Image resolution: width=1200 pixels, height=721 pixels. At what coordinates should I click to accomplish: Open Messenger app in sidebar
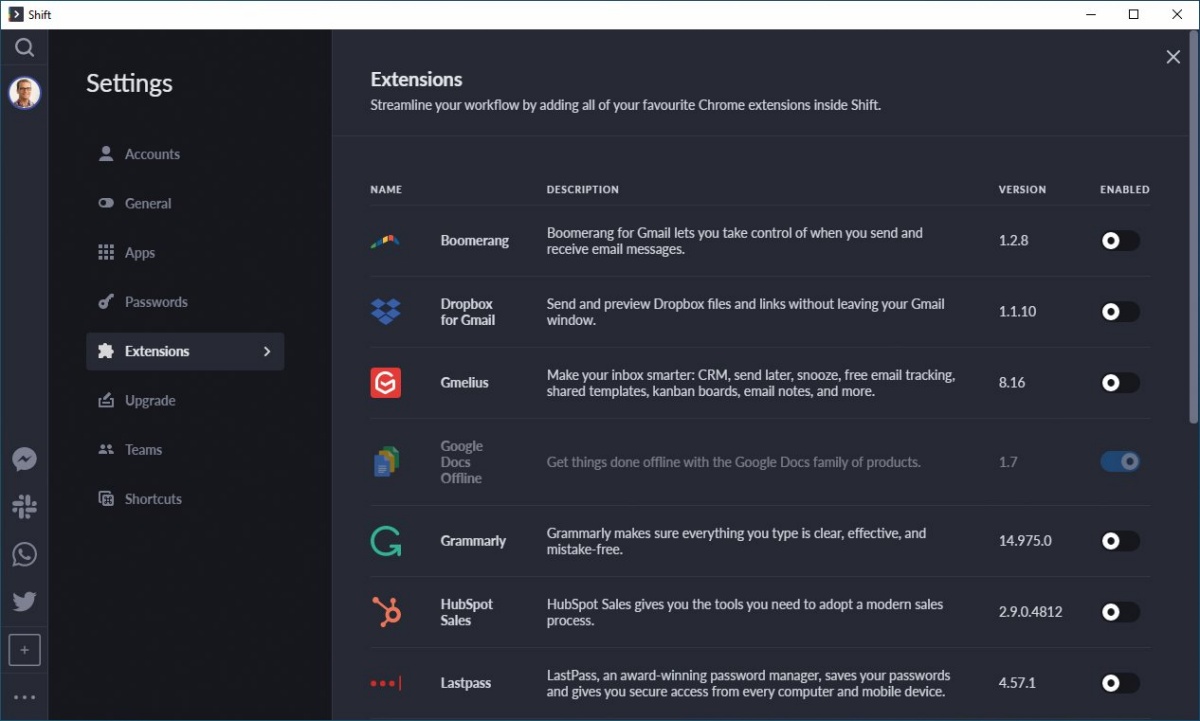point(24,459)
